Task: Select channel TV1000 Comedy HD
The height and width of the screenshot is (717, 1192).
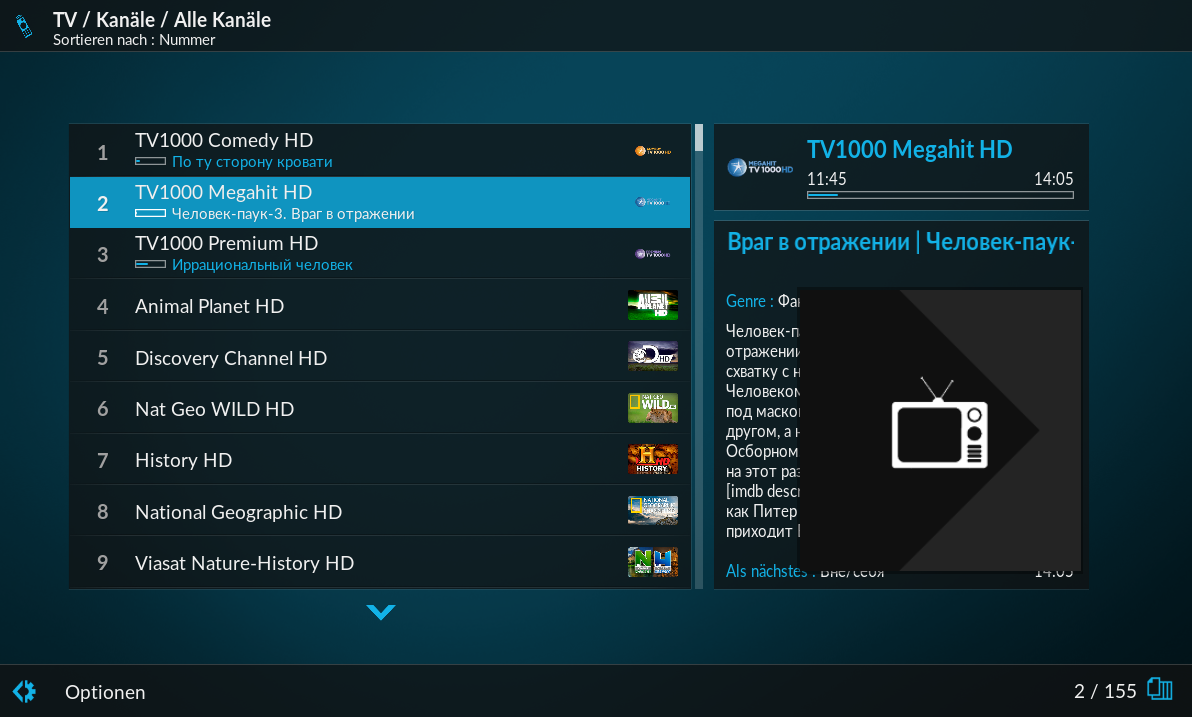Action: [380, 151]
